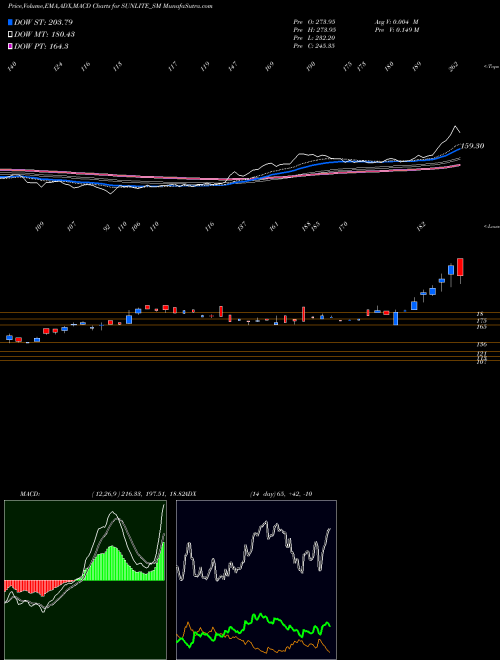Screen dimensions: 500x660
Task: Click the '158' label in the lows row
Action: coord(306,226)
